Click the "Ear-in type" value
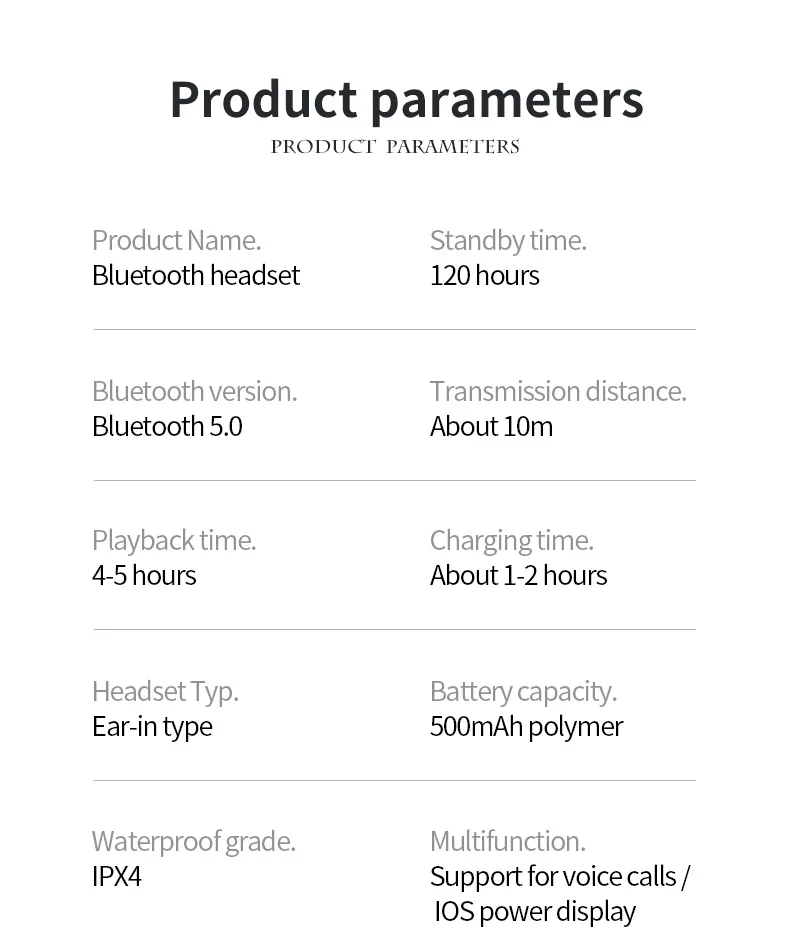Screen dimensions: 790x944 click(152, 727)
